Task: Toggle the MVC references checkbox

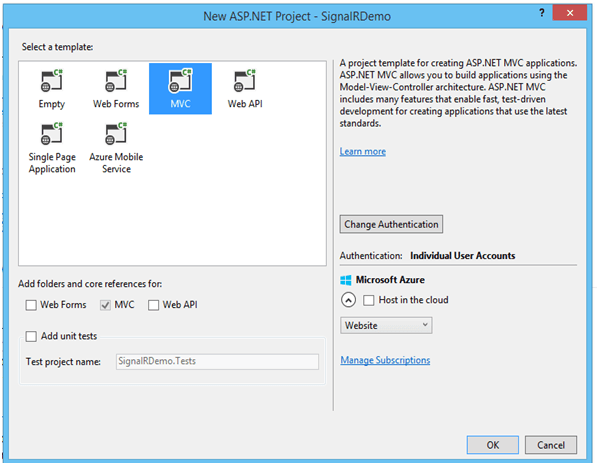Action: click(x=105, y=305)
